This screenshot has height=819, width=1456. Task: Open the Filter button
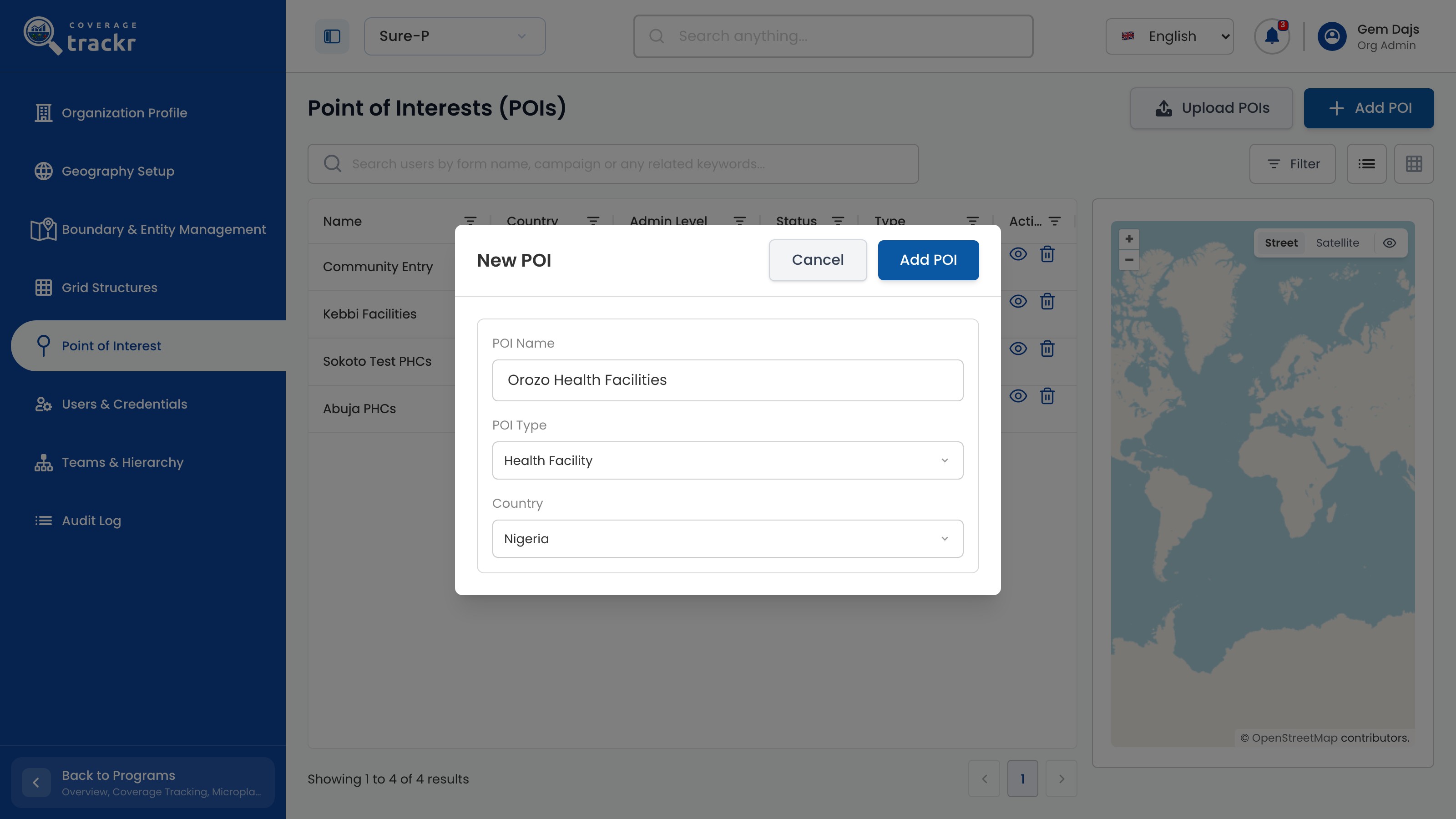(1292, 164)
